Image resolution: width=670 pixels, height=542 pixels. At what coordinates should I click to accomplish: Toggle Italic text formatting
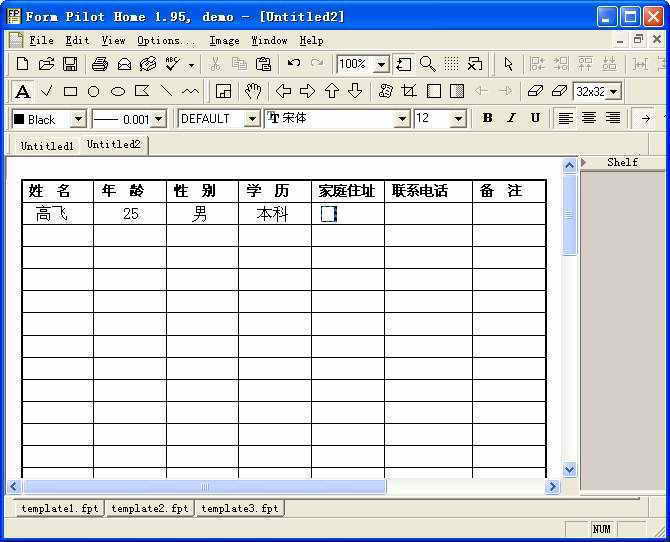point(511,118)
